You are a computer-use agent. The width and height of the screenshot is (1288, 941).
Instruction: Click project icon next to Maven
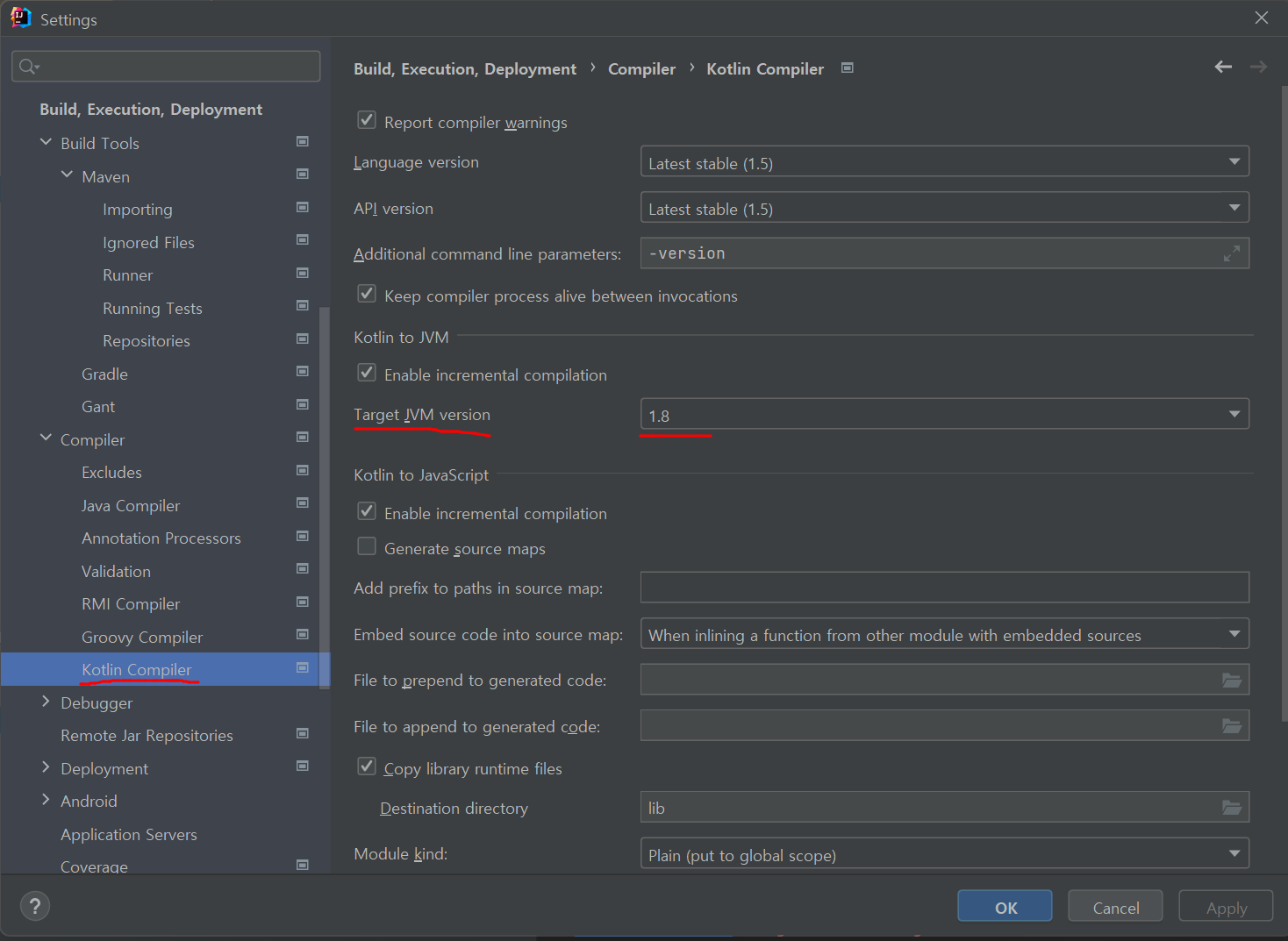[303, 175]
